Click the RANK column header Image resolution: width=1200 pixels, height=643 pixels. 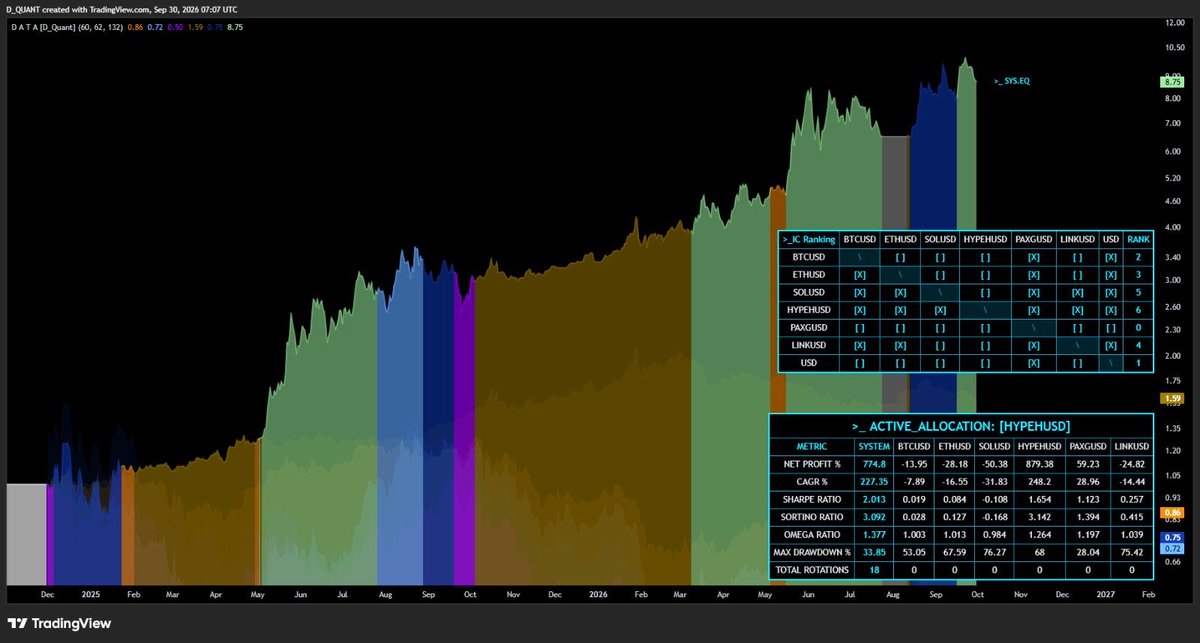[x=1138, y=240]
